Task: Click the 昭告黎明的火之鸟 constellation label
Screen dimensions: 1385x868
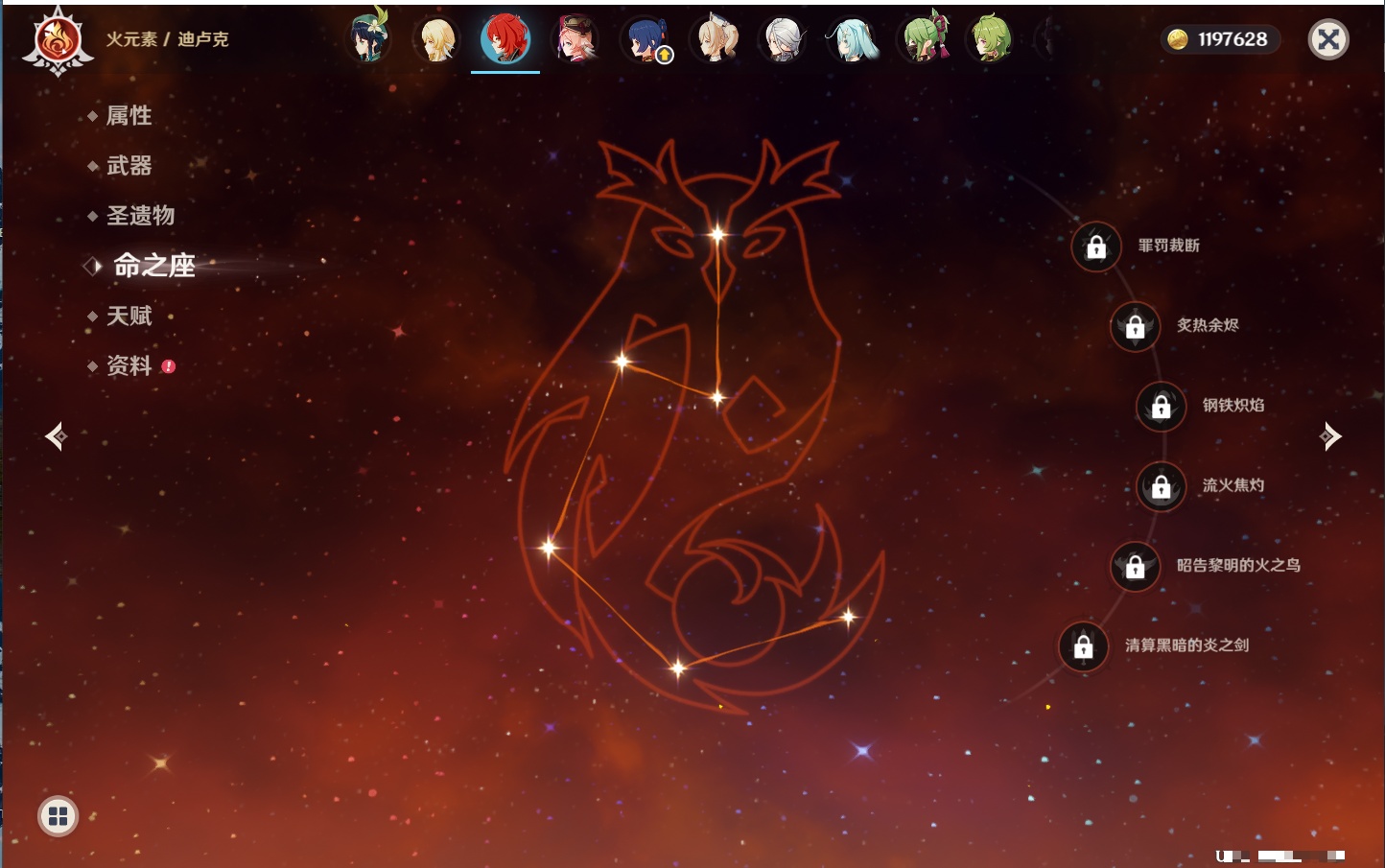Action: (x=1238, y=565)
